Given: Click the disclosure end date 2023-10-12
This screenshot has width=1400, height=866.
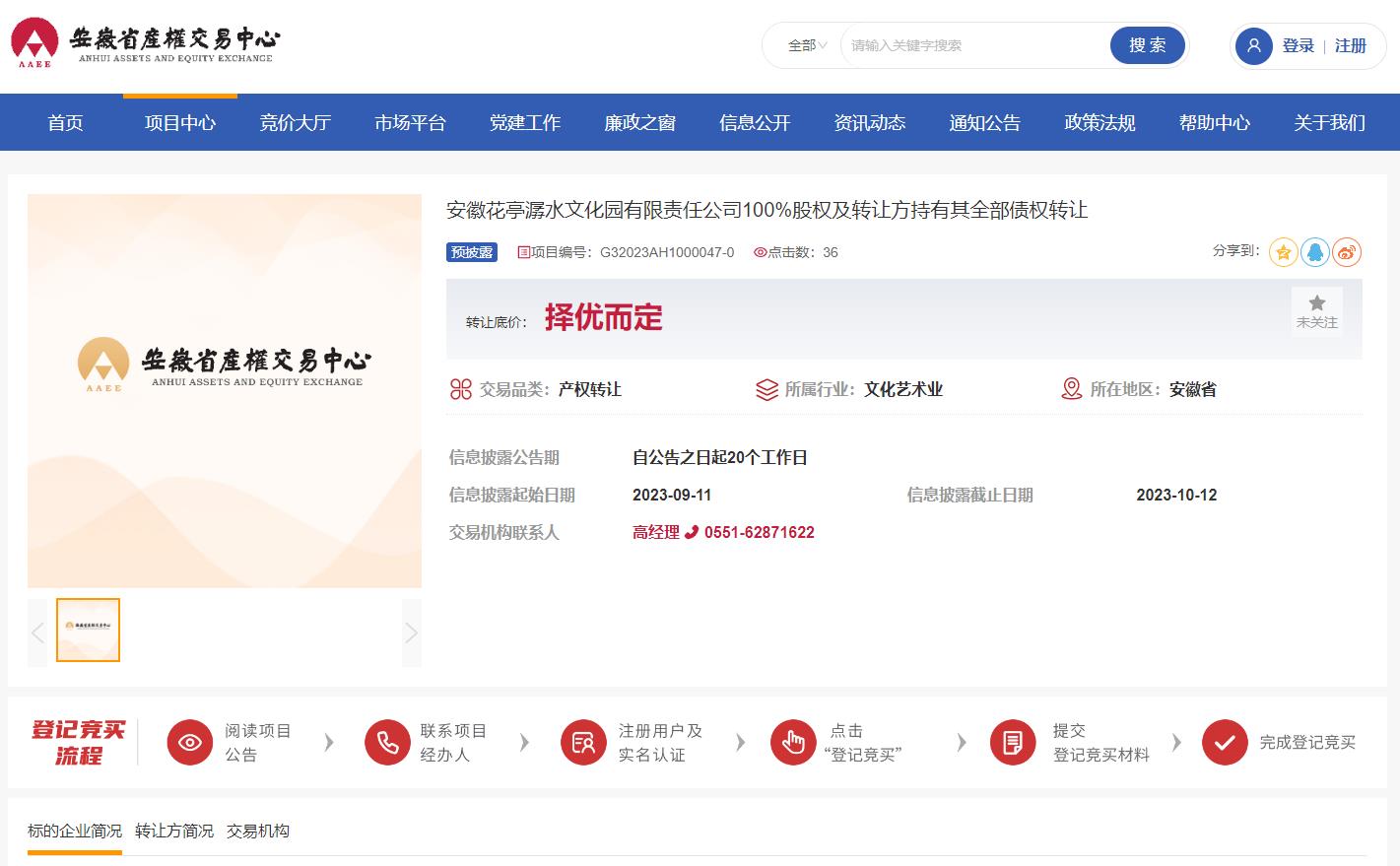Looking at the screenshot, I should [1176, 495].
